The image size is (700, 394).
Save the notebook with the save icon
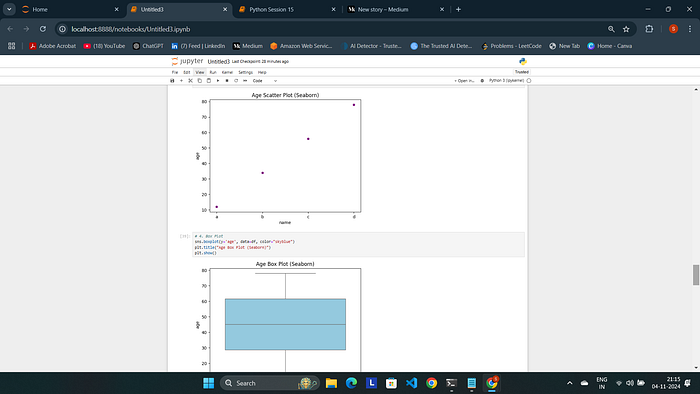[x=172, y=81]
